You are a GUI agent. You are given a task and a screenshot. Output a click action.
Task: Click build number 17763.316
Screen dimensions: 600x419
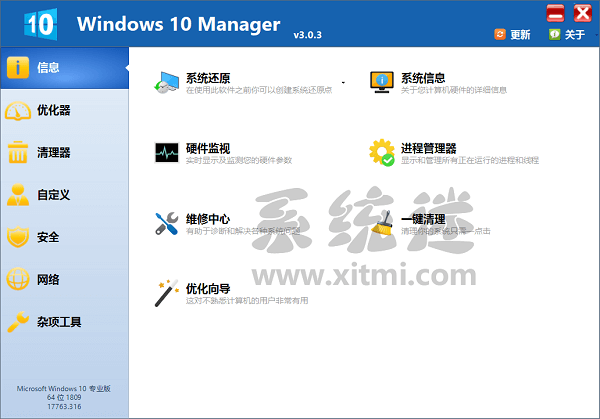[x=64, y=406]
